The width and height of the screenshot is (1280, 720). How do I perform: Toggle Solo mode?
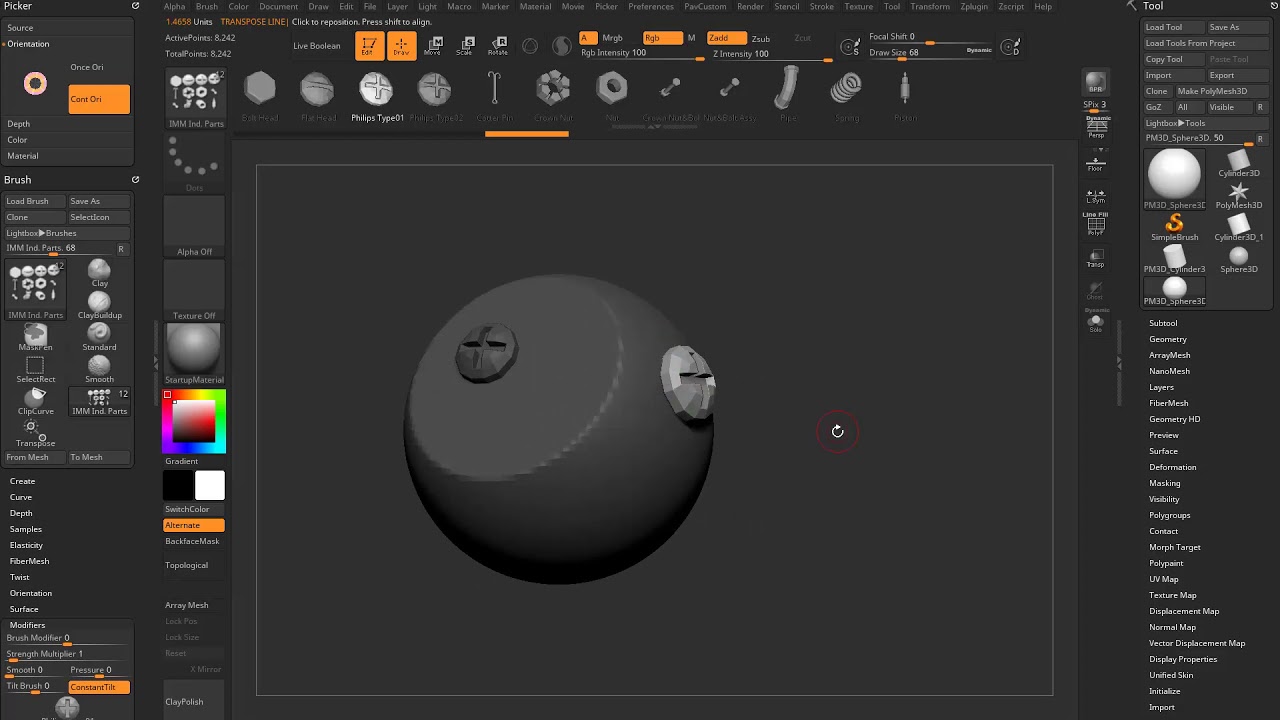pos(1095,323)
